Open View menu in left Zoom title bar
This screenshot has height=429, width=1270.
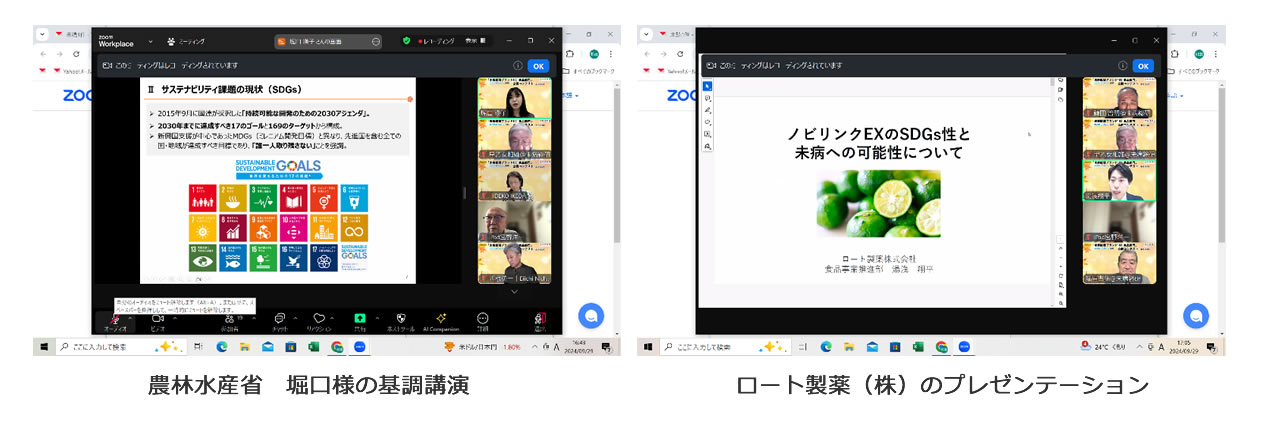point(474,41)
